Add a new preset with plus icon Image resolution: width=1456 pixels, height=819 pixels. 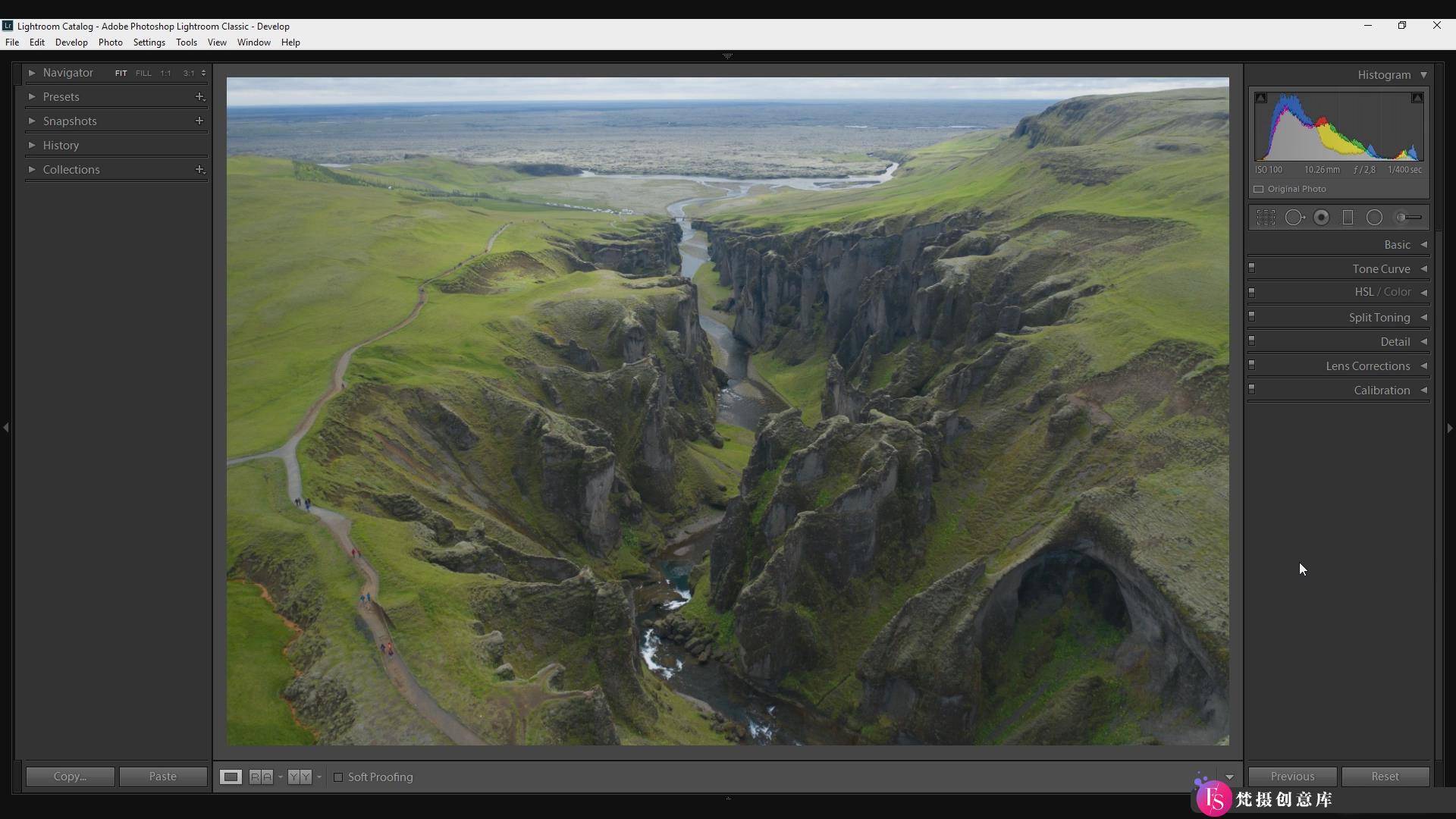tap(199, 96)
